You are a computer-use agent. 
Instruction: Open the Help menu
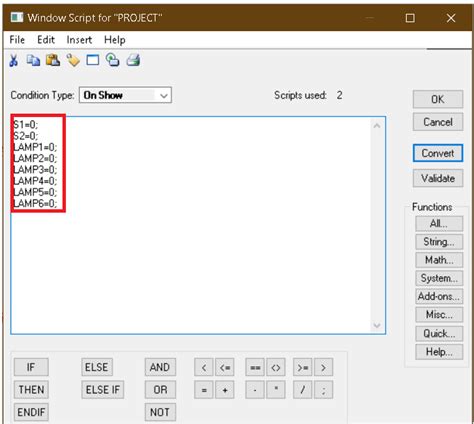(x=115, y=40)
